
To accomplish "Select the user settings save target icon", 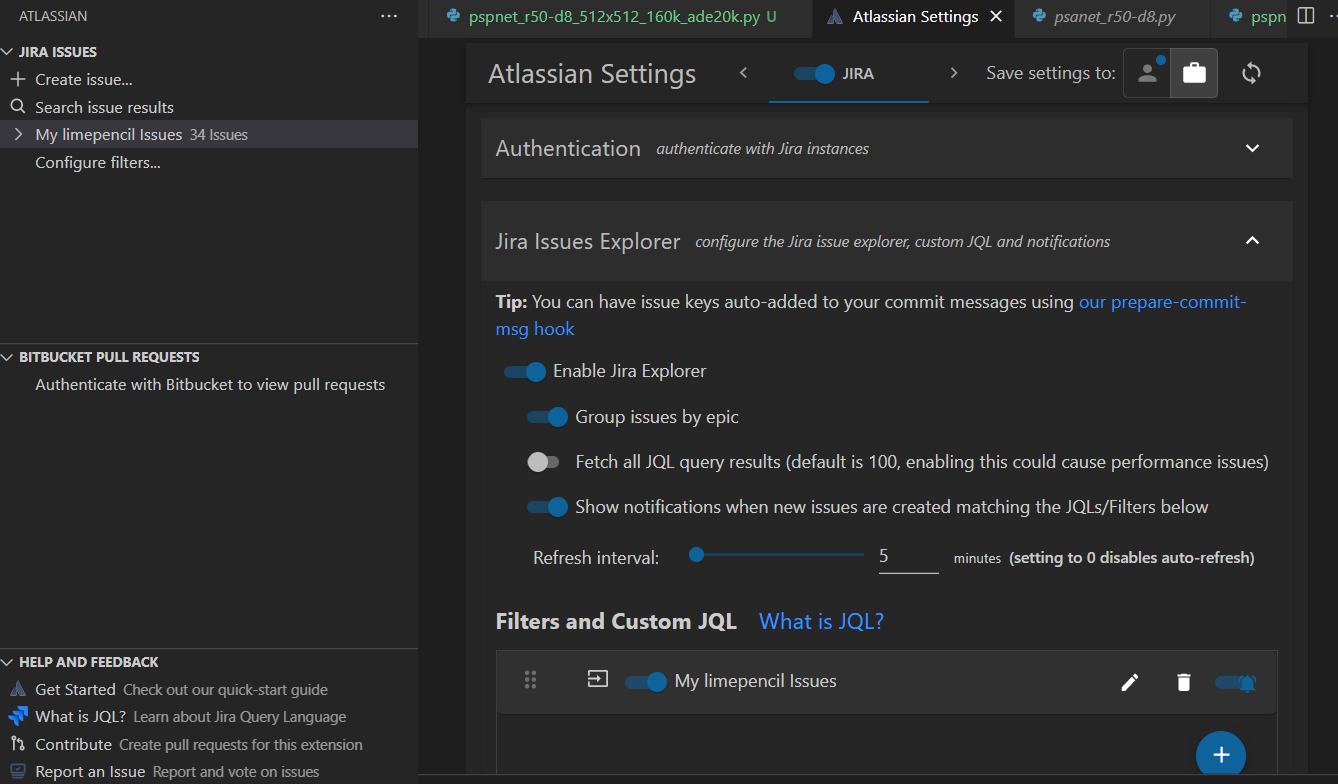I will pyautogui.click(x=1147, y=73).
